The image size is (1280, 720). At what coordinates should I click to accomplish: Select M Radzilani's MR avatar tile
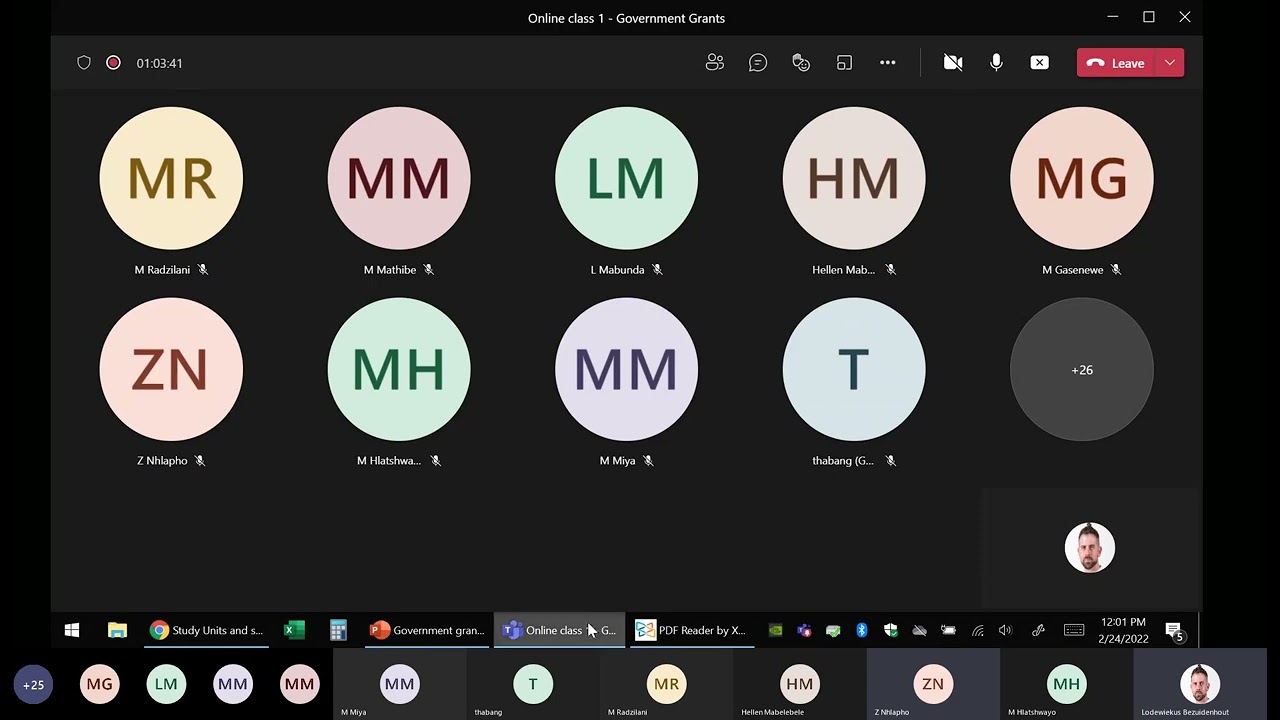point(171,178)
